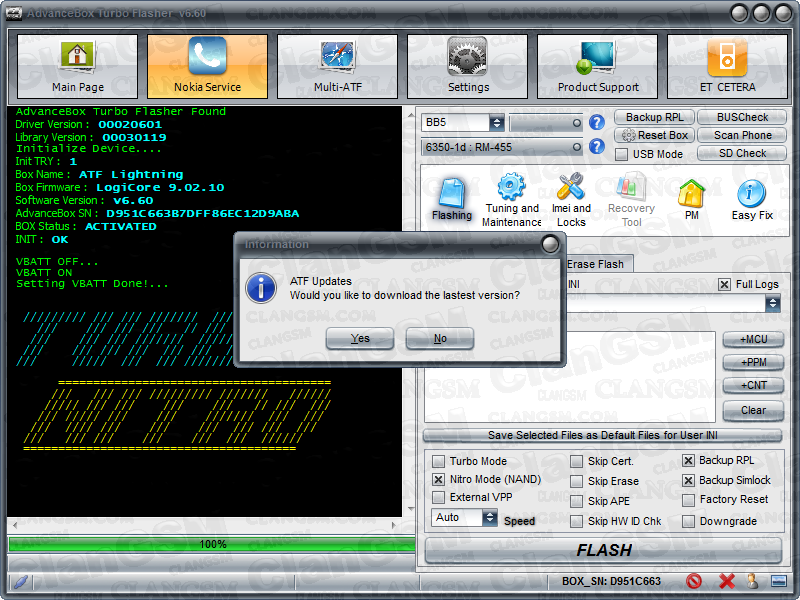800x600 pixels.
Task: Open the Easy Fix tool
Action: [752, 199]
